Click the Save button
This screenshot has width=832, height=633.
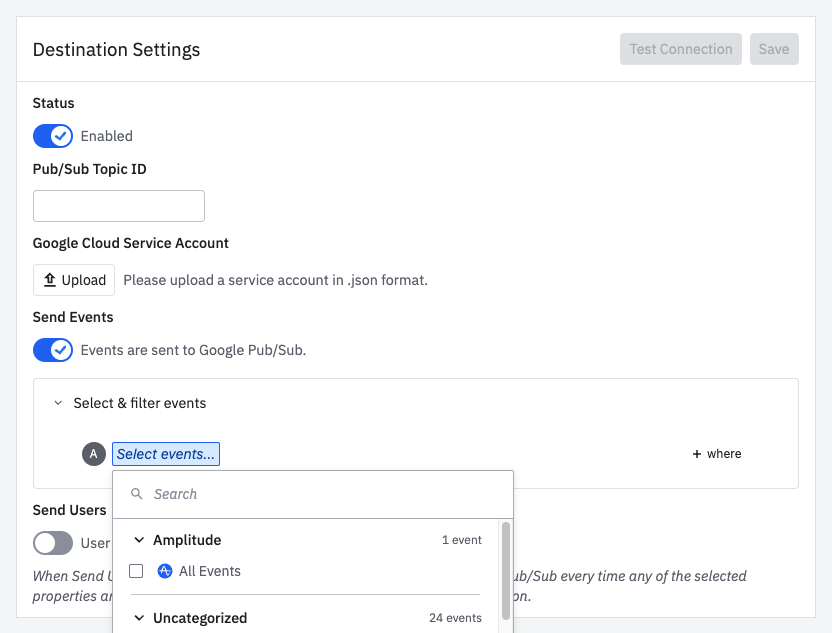click(x=774, y=48)
